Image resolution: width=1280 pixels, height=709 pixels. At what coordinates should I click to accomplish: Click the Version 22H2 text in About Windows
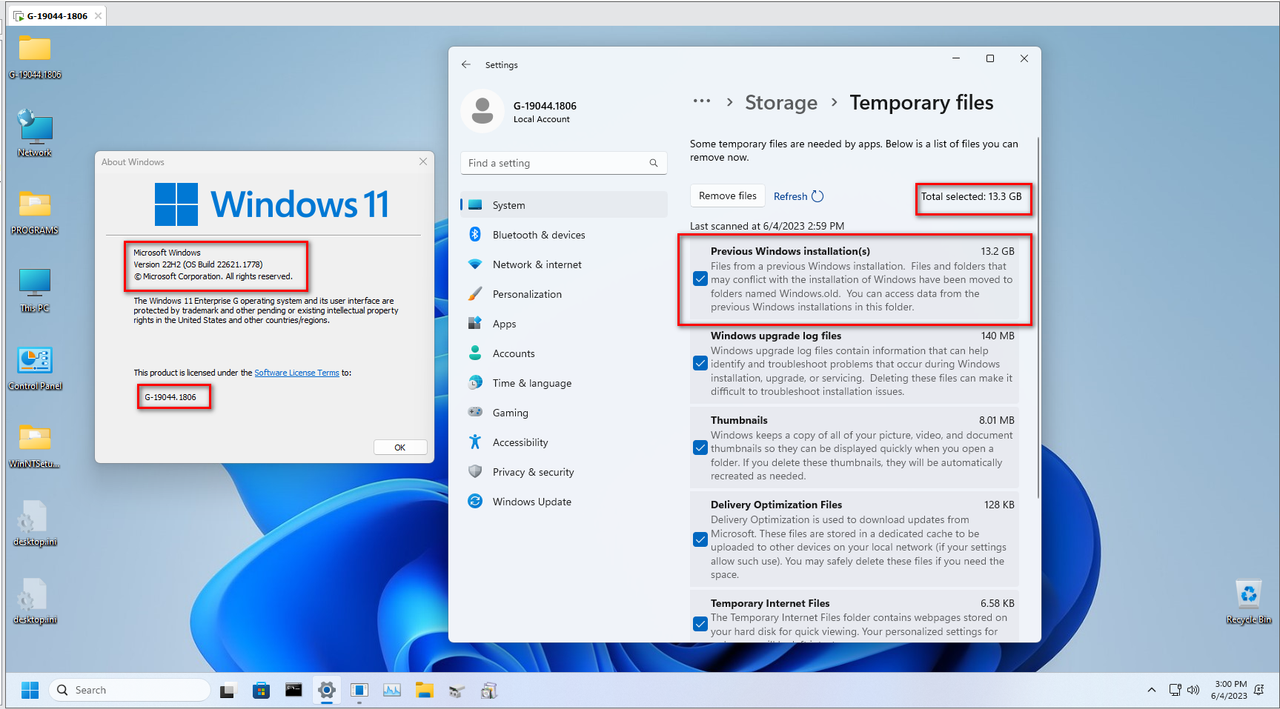click(x=198, y=264)
